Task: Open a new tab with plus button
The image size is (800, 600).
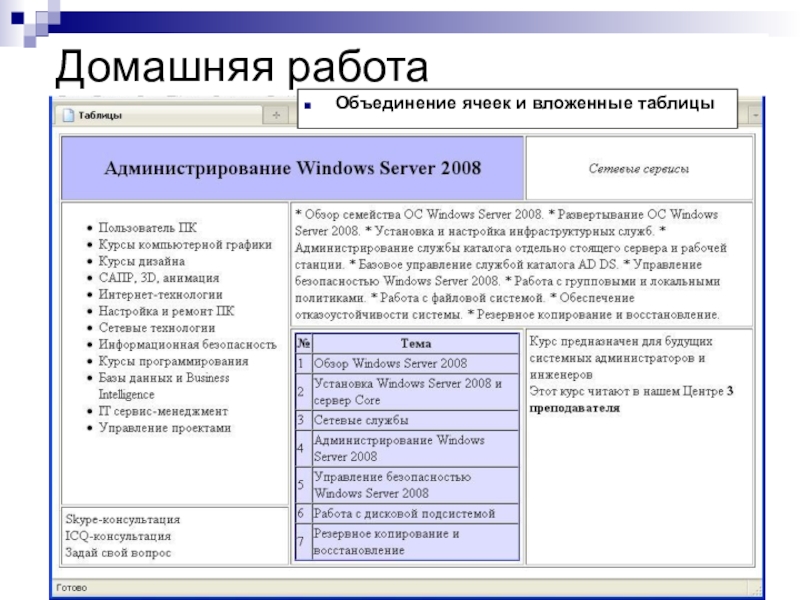Action: coord(276,115)
